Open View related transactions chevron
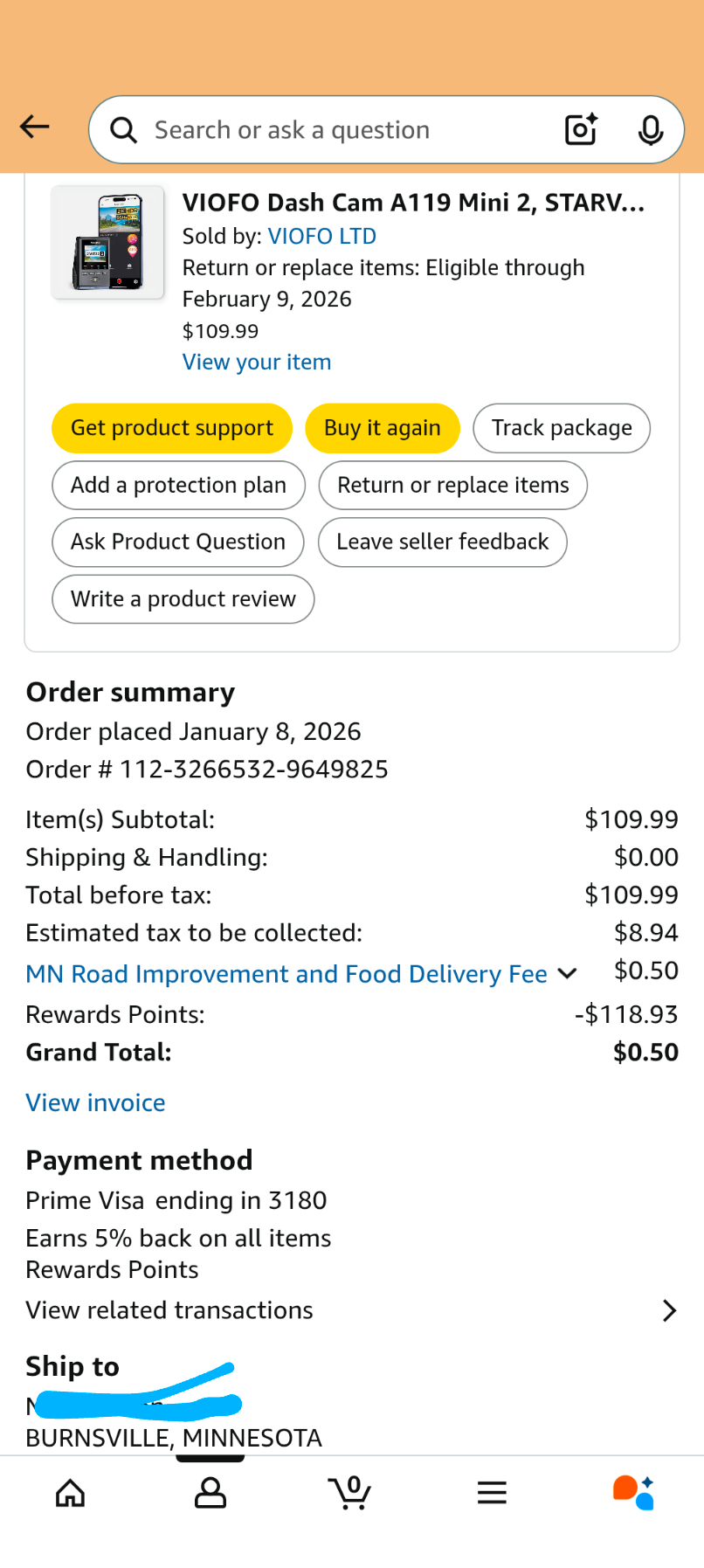Viewport: 704px width, 1568px height. tap(669, 1310)
